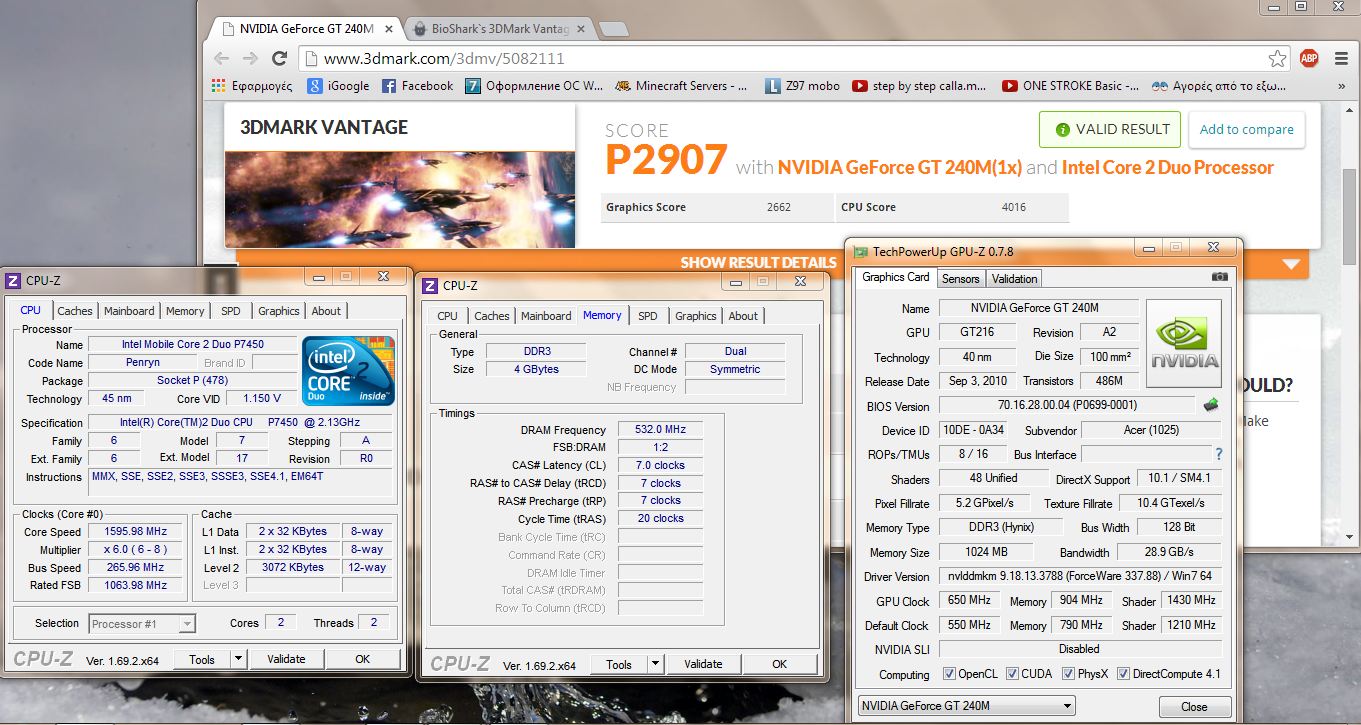The height and width of the screenshot is (725, 1361).
Task: Click the NVIDIA GeForce GT 240M(1x) link
Action: (900, 167)
